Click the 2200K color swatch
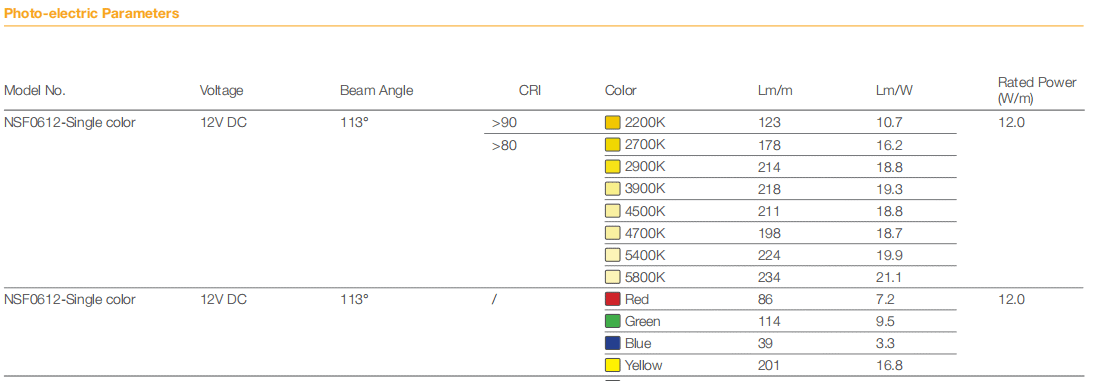The height and width of the screenshot is (381, 1096). click(612, 123)
